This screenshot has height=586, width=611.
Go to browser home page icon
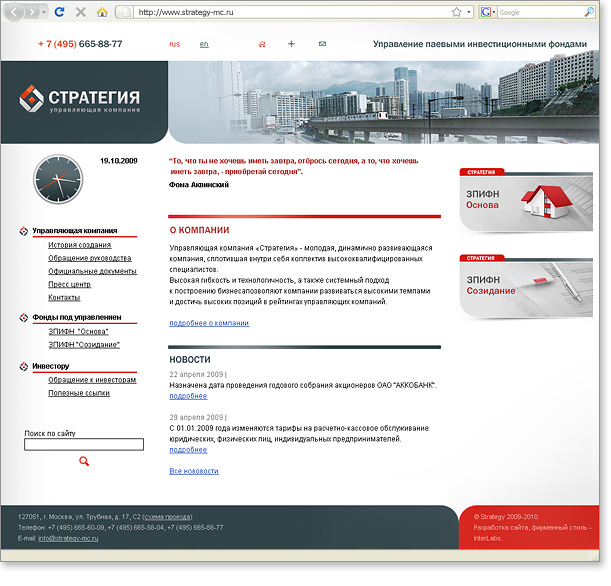(102, 12)
